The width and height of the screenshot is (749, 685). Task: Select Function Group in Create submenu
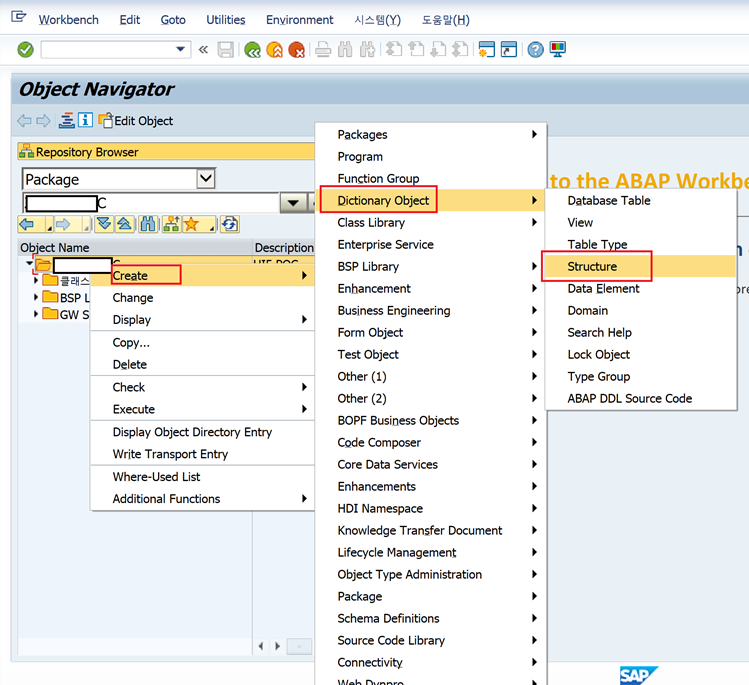click(x=430, y=178)
